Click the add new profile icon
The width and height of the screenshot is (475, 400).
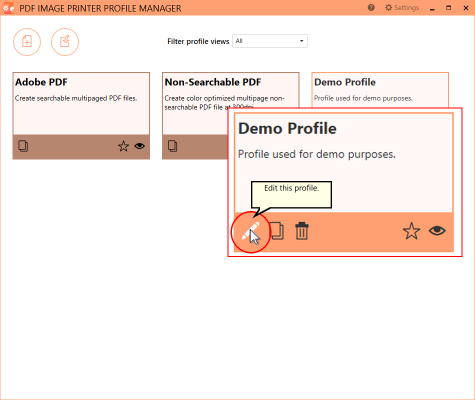(27, 42)
